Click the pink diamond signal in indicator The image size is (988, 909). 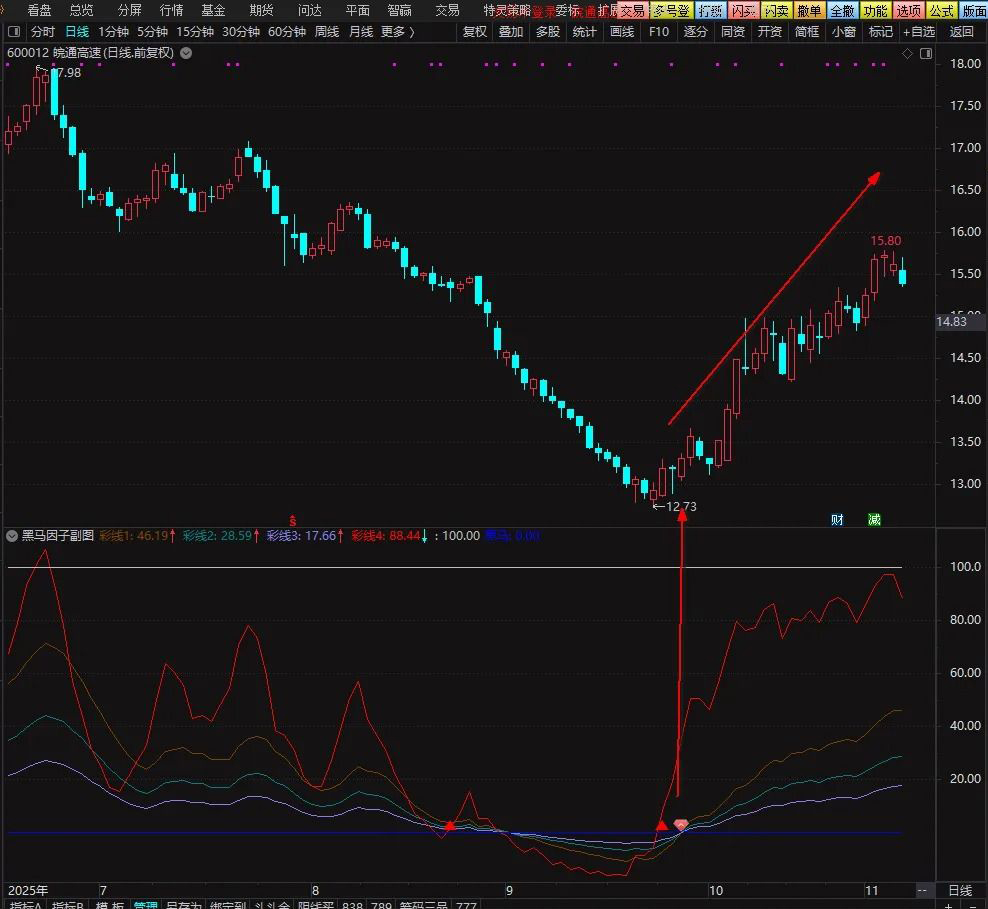click(x=681, y=825)
